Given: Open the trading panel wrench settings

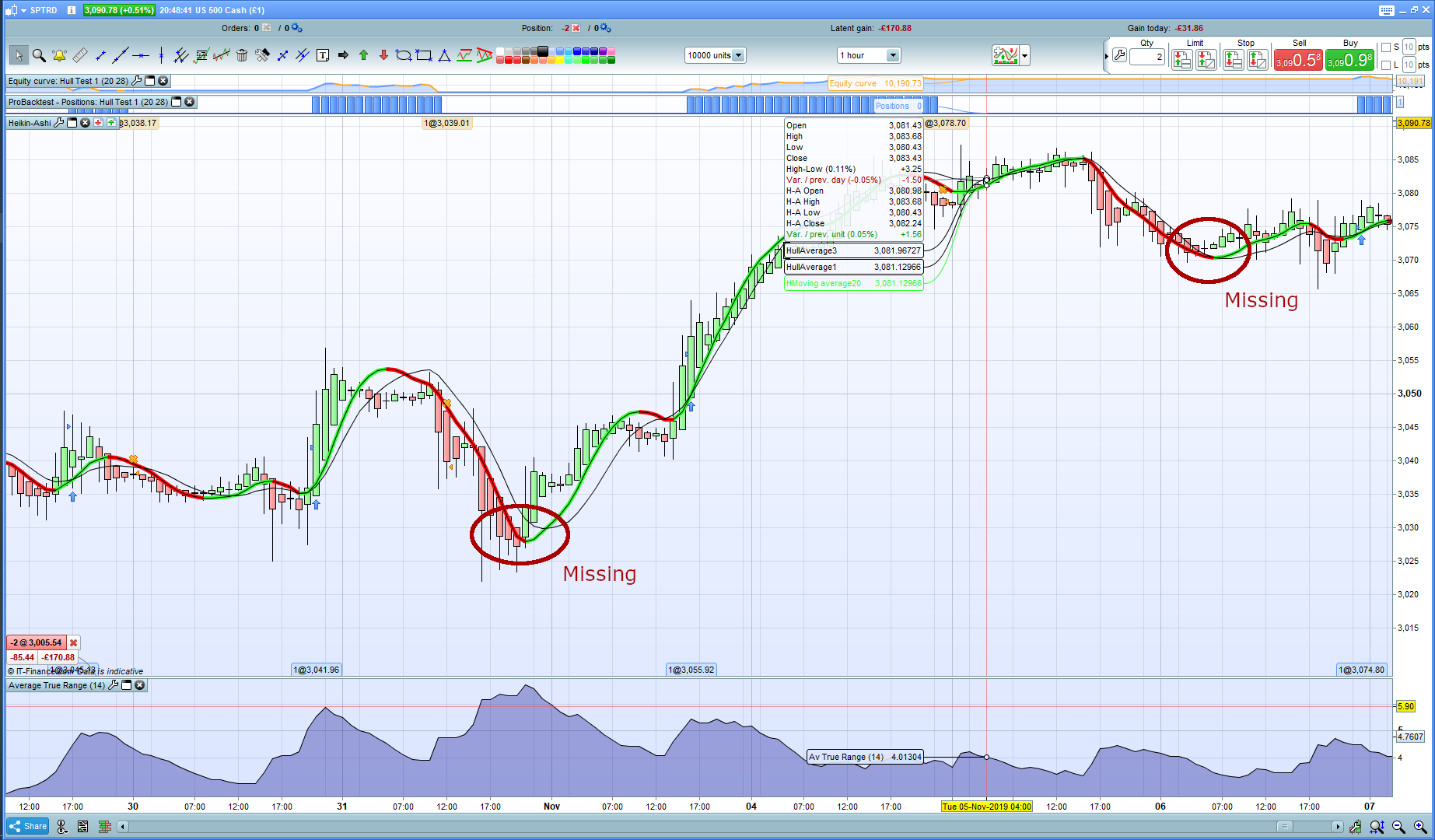Looking at the screenshot, I should click(1119, 55).
